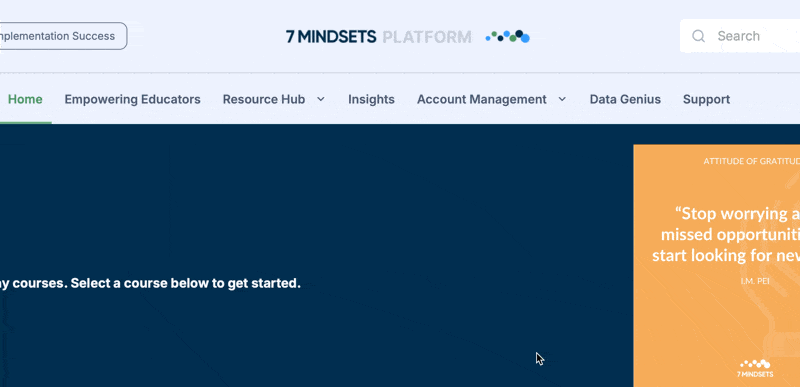Click the I.M. PEI attribution text
The width and height of the screenshot is (800, 387).
(x=755, y=281)
